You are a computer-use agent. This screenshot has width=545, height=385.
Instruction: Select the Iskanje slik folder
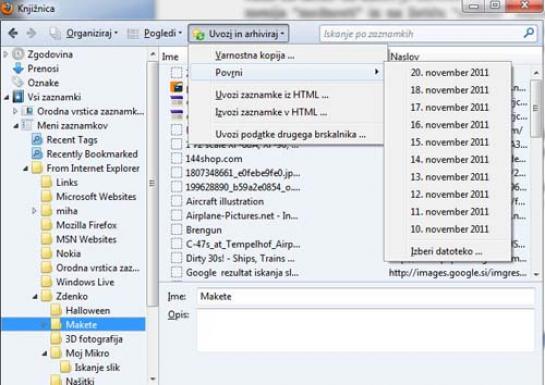click(x=97, y=367)
